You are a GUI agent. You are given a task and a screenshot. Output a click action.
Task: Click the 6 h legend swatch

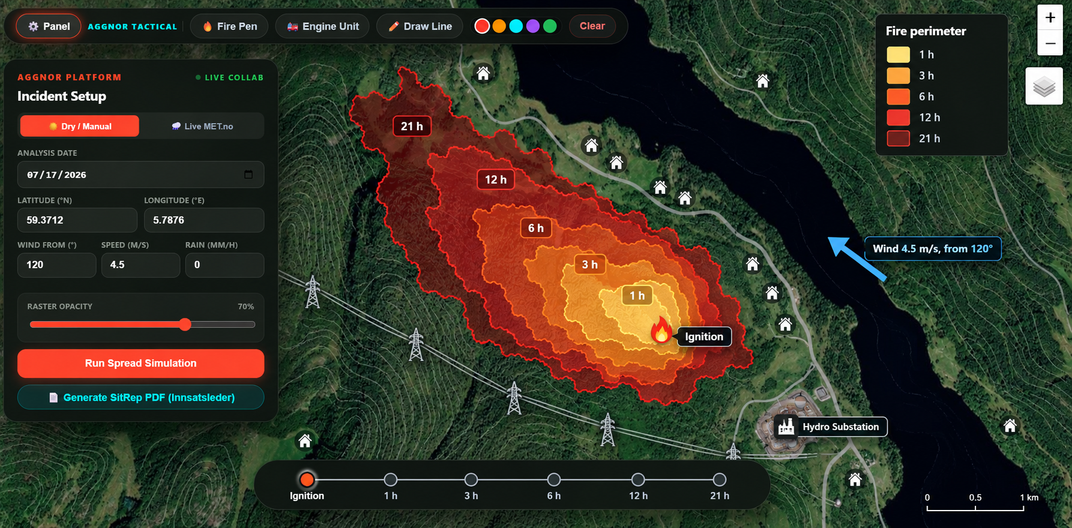898,96
